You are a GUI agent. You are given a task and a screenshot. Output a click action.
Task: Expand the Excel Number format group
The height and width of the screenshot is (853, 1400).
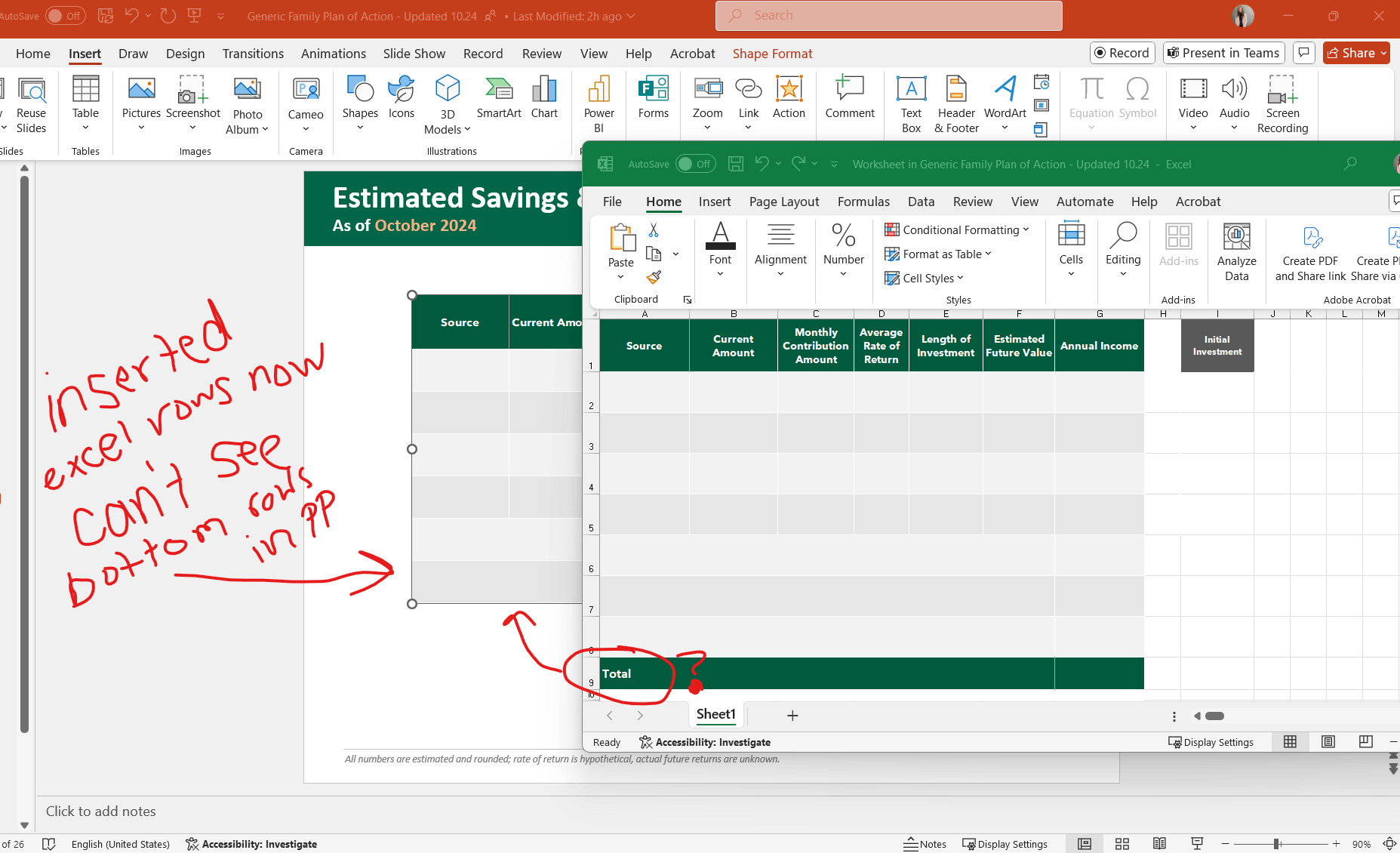pos(844,251)
